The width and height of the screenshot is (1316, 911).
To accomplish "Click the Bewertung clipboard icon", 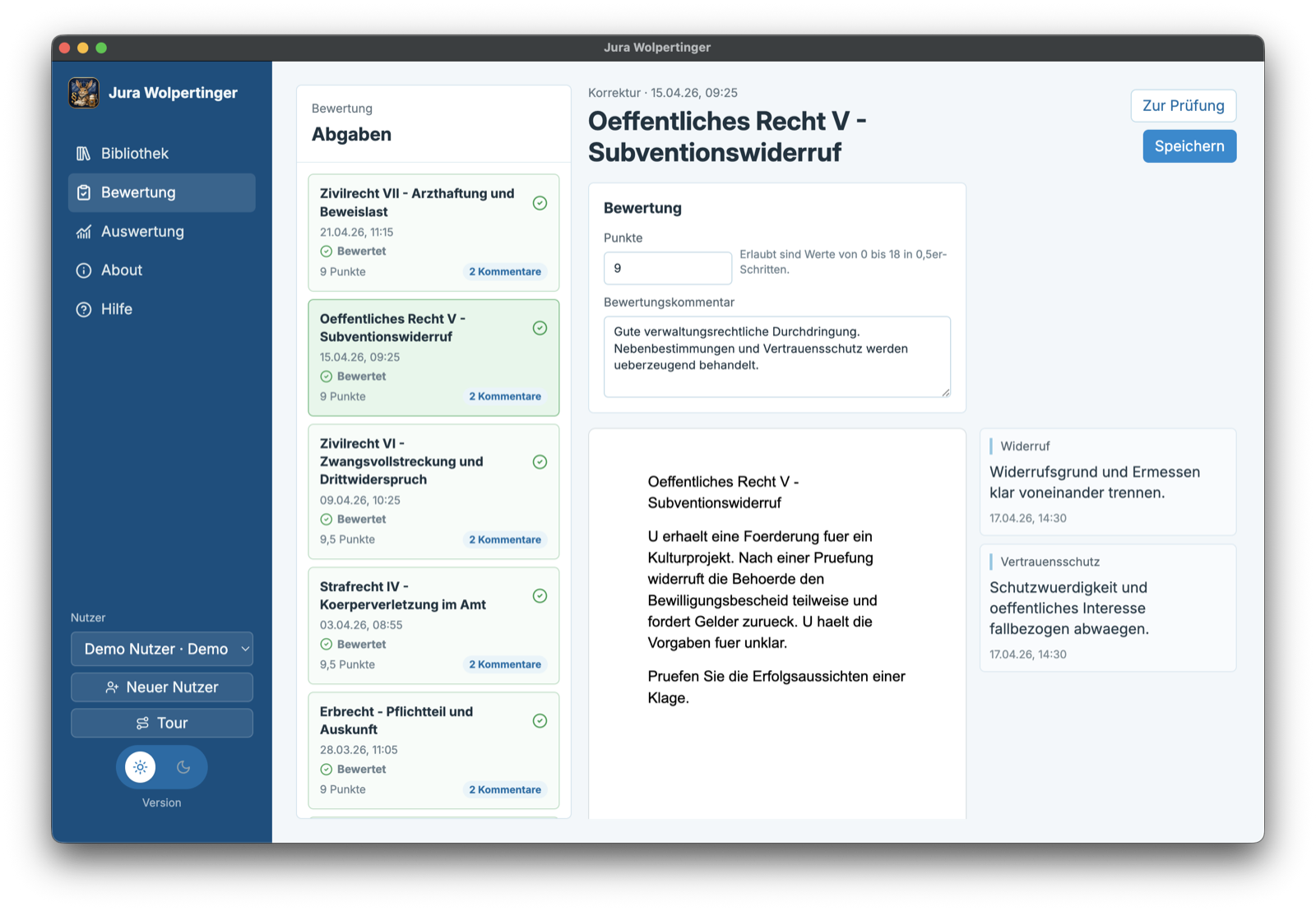I will (84, 192).
